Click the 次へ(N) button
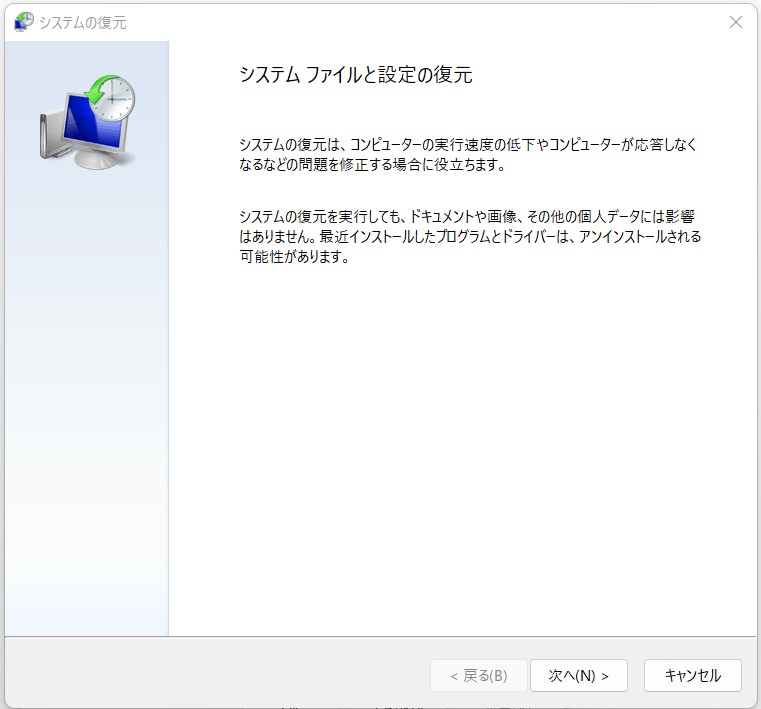 (x=579, y=675)
